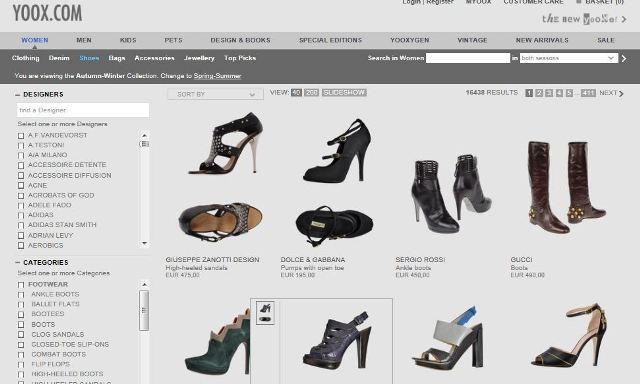The width and height of the screenshot is (640, 384).
Task: Select small shoe thumbnail in hovered product
Action: click(265, 313)
